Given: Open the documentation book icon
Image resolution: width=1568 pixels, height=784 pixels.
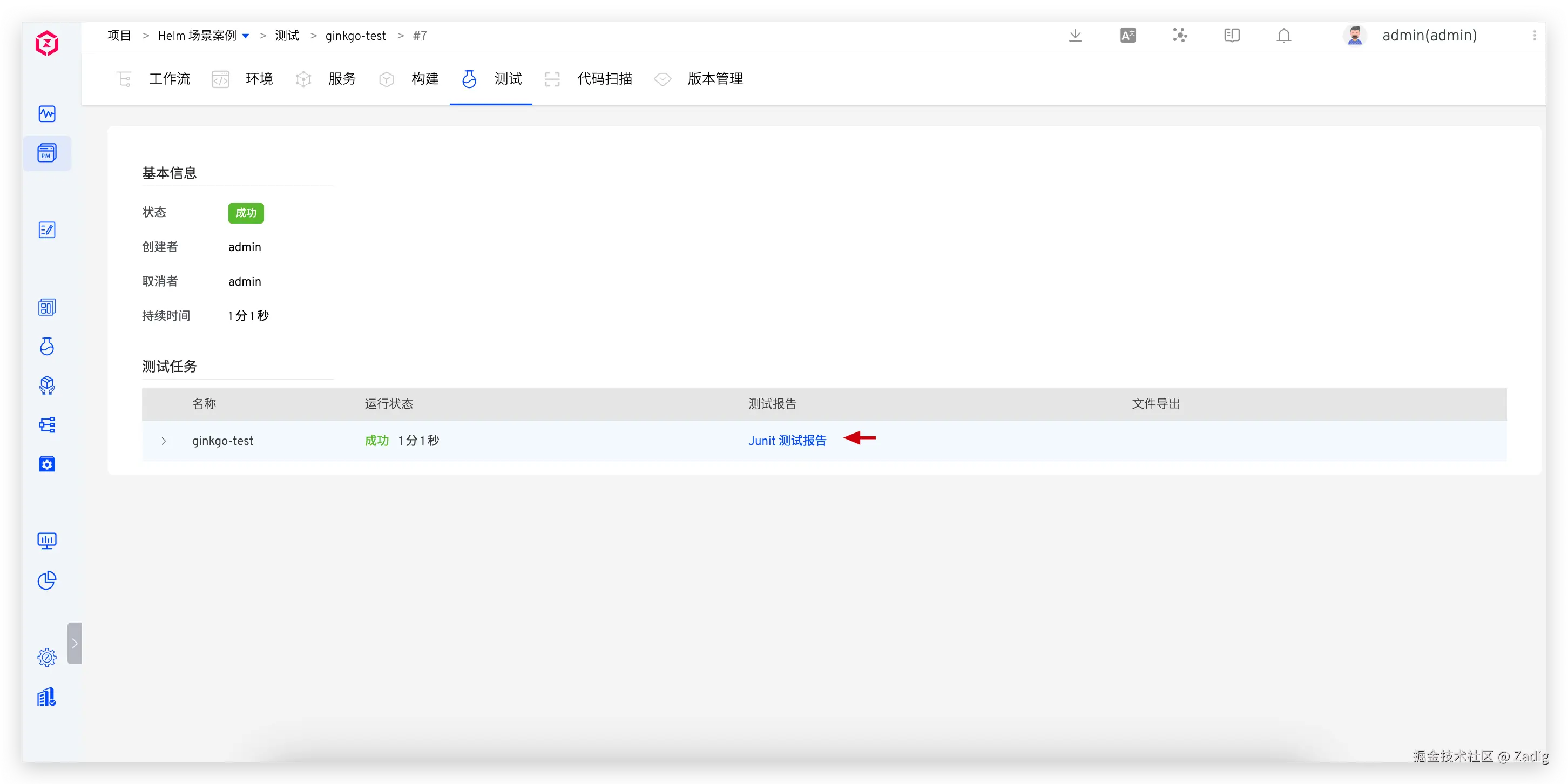Looking at the screenshot, I should [x=1232, y=35].
